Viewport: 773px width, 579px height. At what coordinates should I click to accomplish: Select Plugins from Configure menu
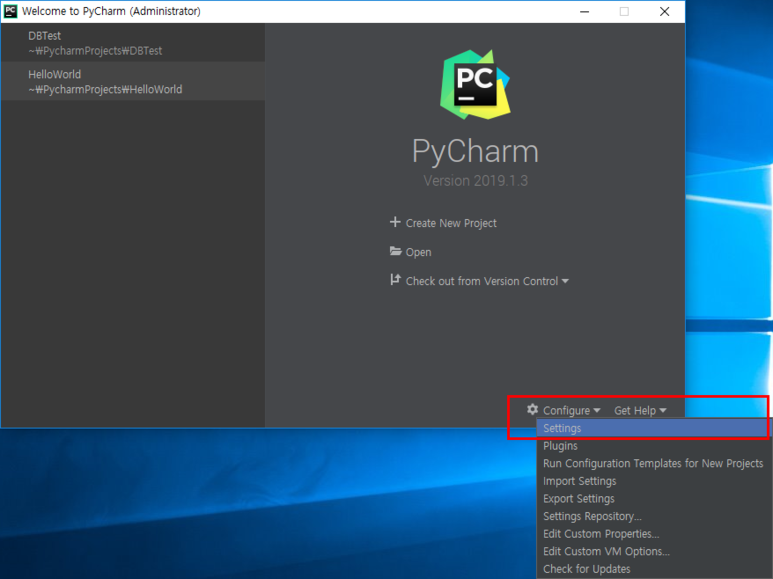(652, 446)
